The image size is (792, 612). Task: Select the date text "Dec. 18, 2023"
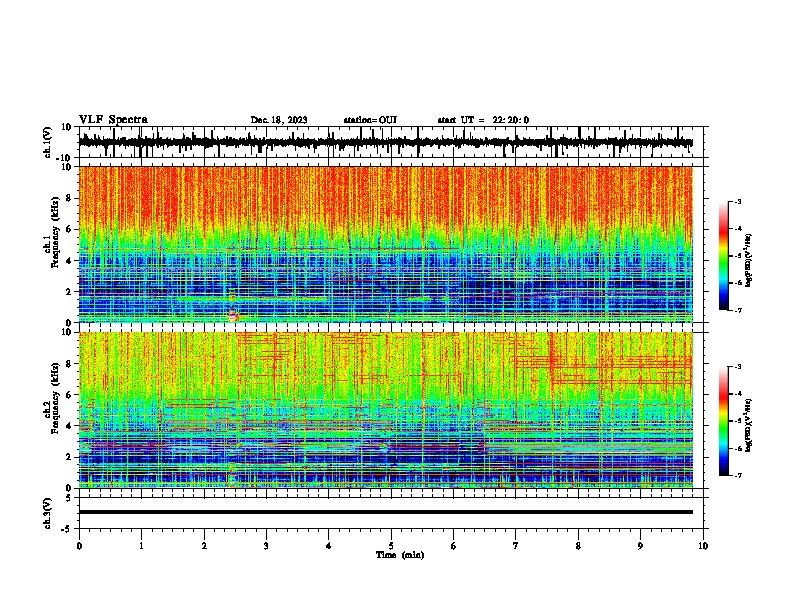[x=279, y=120]
